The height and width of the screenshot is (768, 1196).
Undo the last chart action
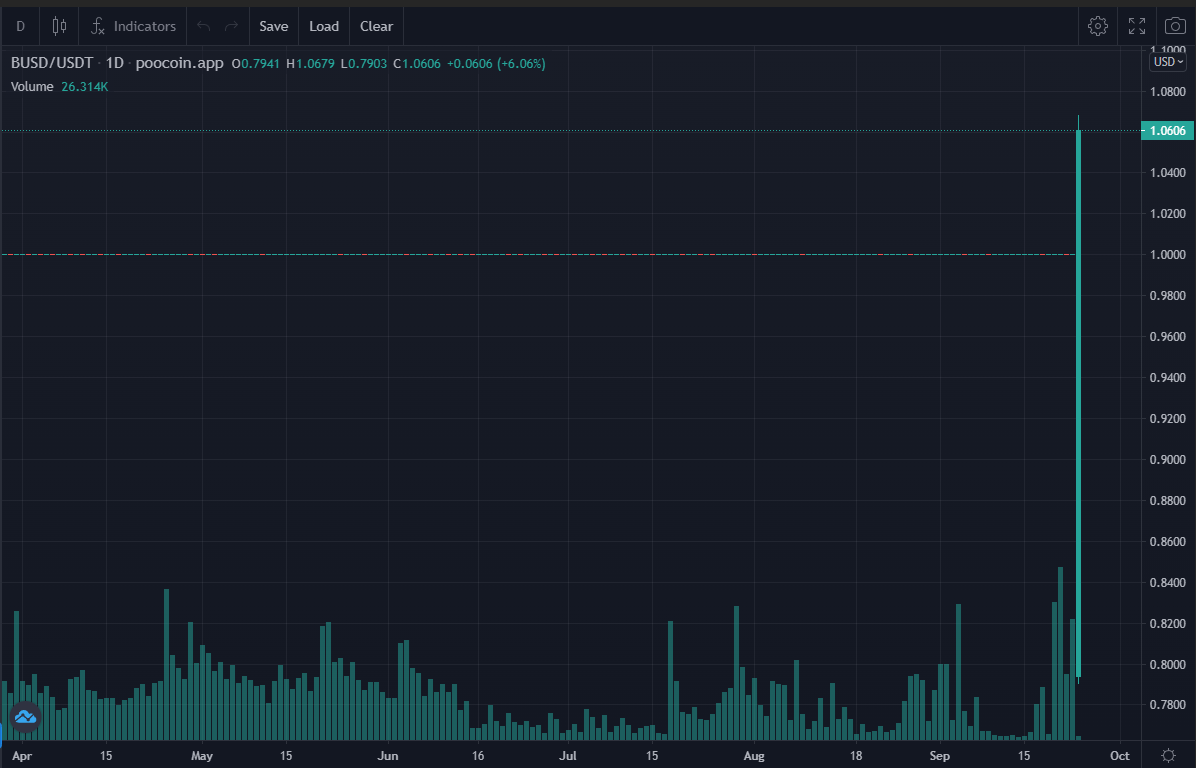coord(203,26)
